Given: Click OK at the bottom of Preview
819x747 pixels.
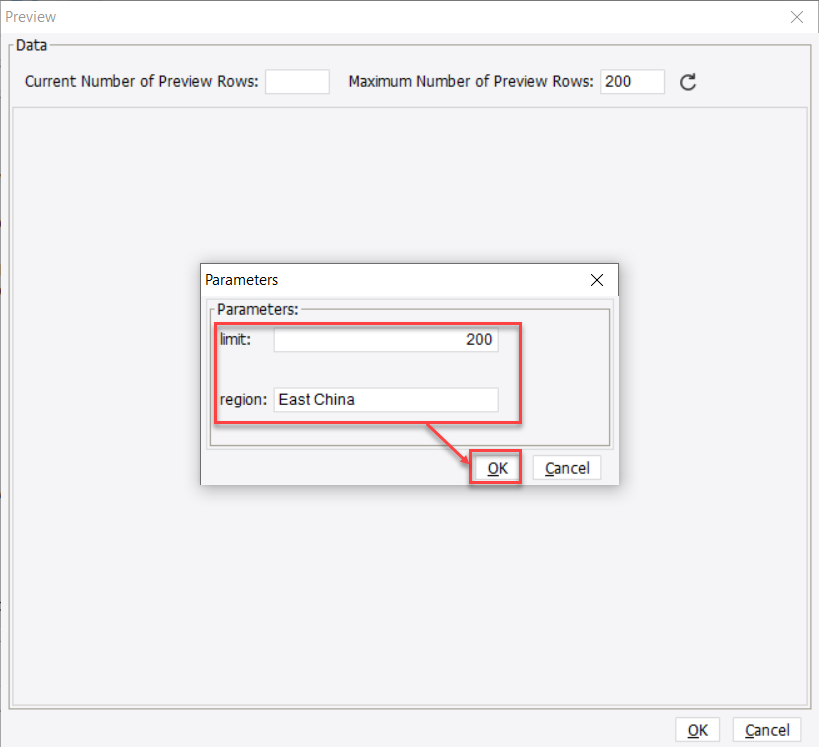Looking at the screenshot, I should (x=697, y=729).
